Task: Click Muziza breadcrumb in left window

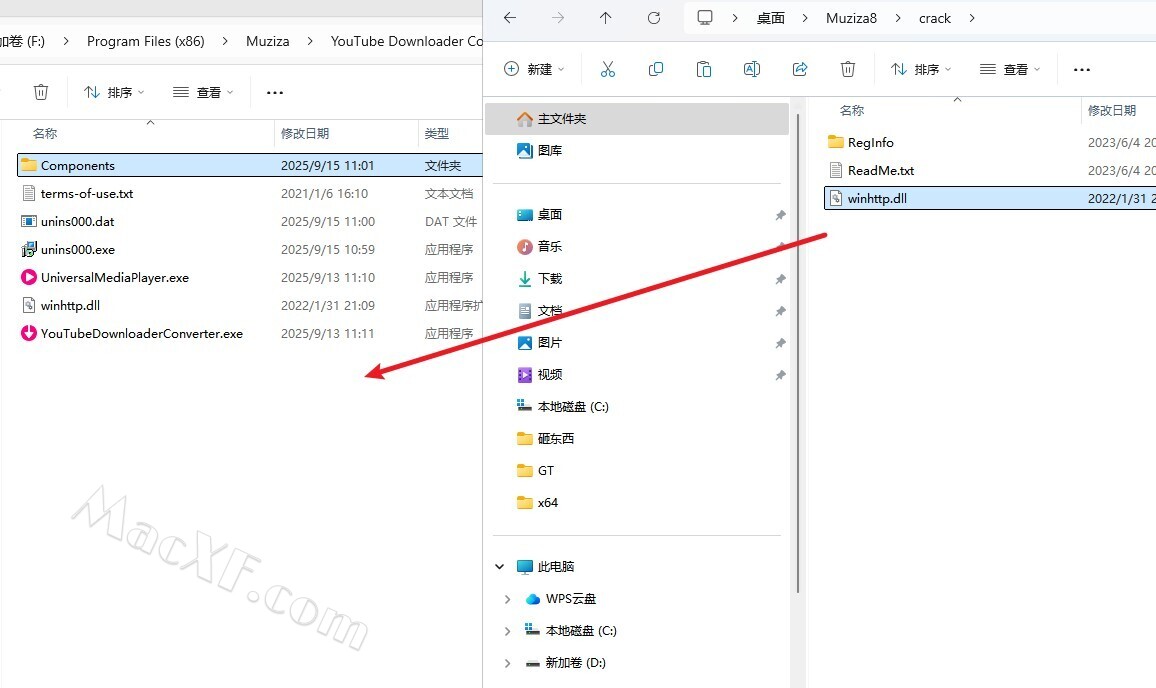Action: 268,41
